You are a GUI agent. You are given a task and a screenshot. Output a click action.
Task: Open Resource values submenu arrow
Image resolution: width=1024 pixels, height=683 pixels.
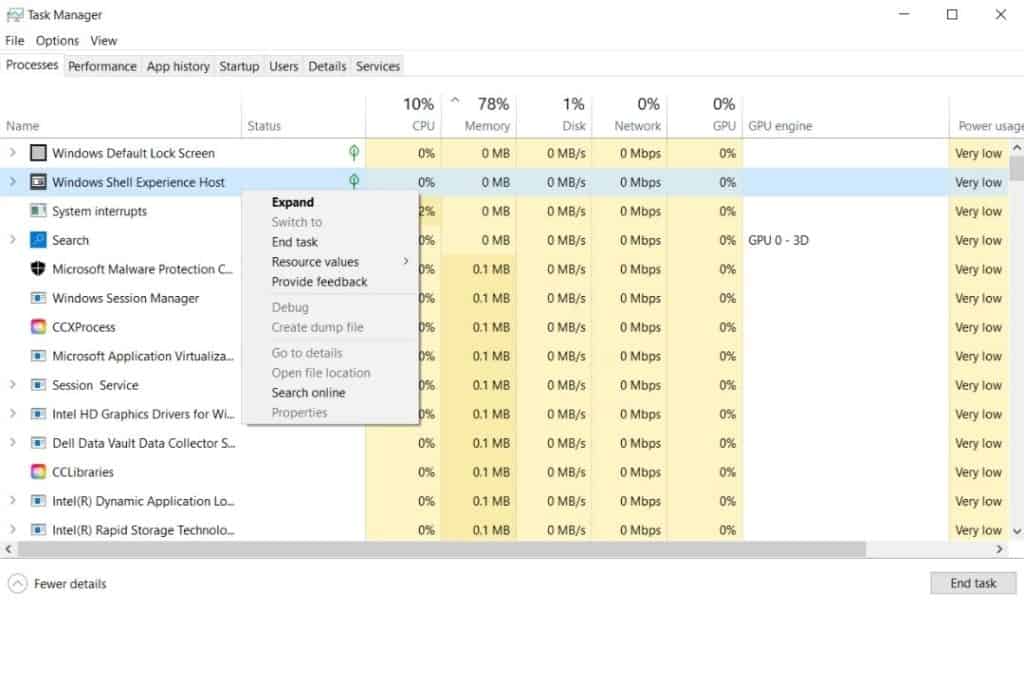click(x=406, y=261)
